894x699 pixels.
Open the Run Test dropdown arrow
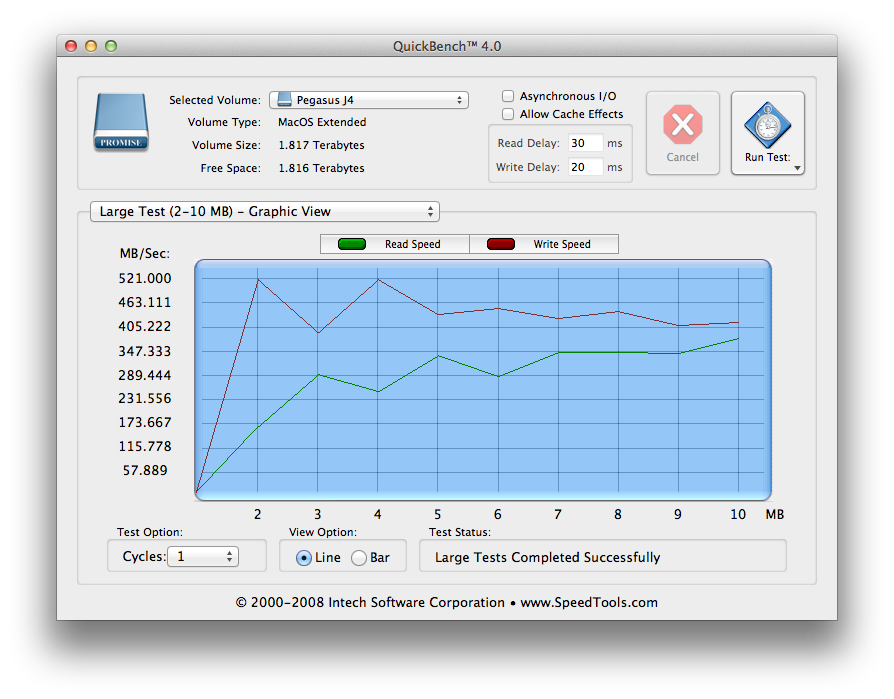pos(797,168)
